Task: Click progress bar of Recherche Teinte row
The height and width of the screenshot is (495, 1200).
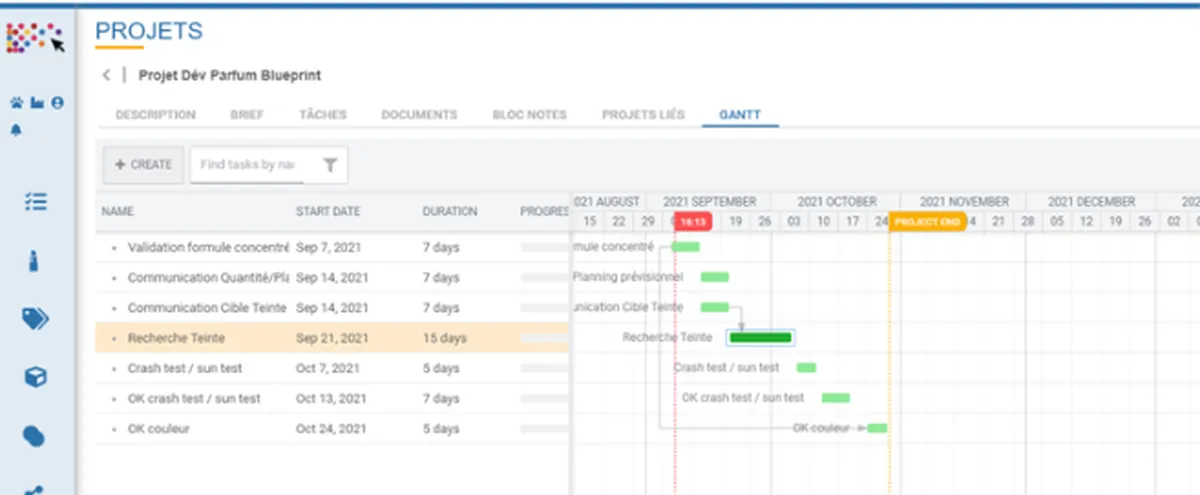Action: 545,338
